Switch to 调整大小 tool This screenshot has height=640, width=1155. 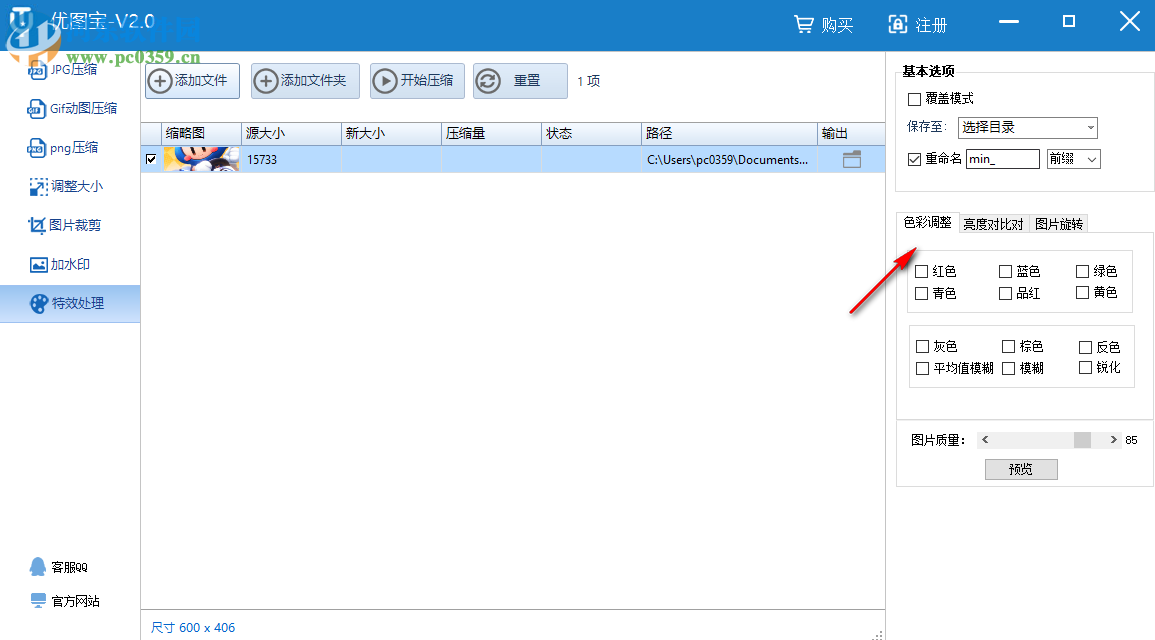coord(66,186)
